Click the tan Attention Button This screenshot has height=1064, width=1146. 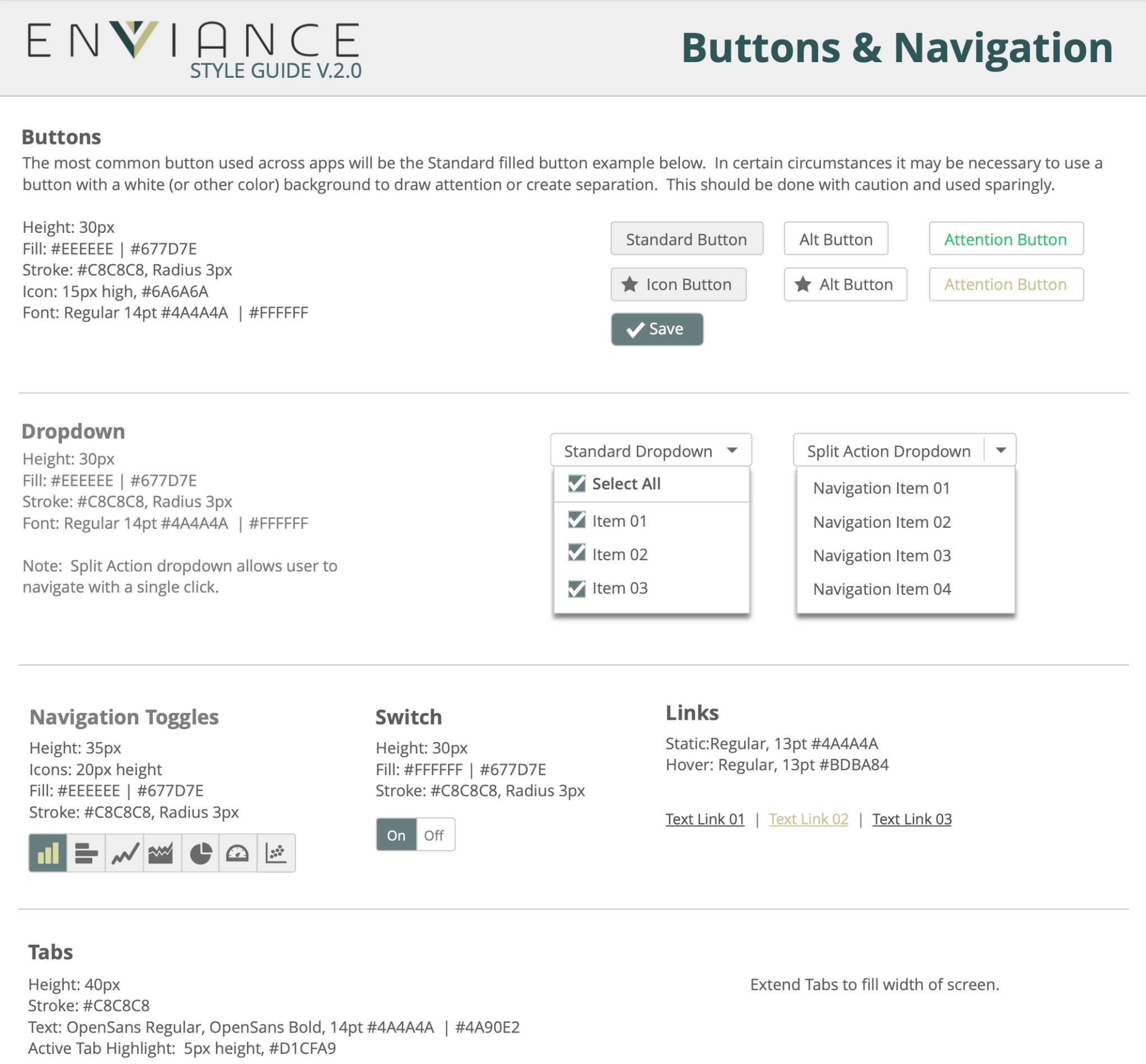pos(1006,284)
